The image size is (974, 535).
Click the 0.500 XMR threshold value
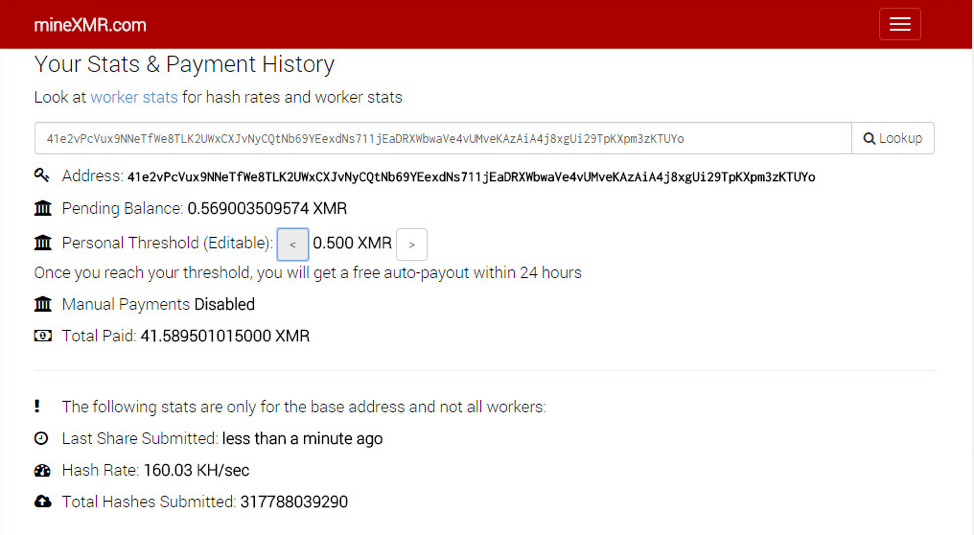point(352,243)
